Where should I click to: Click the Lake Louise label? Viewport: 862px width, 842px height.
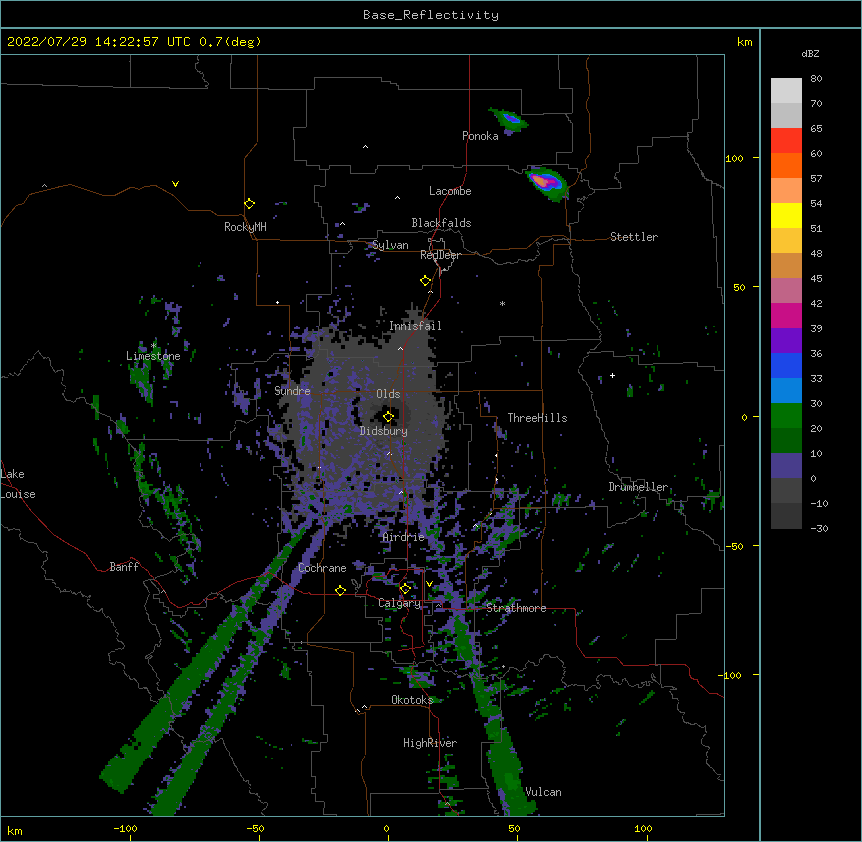click(x=18, y=484)
